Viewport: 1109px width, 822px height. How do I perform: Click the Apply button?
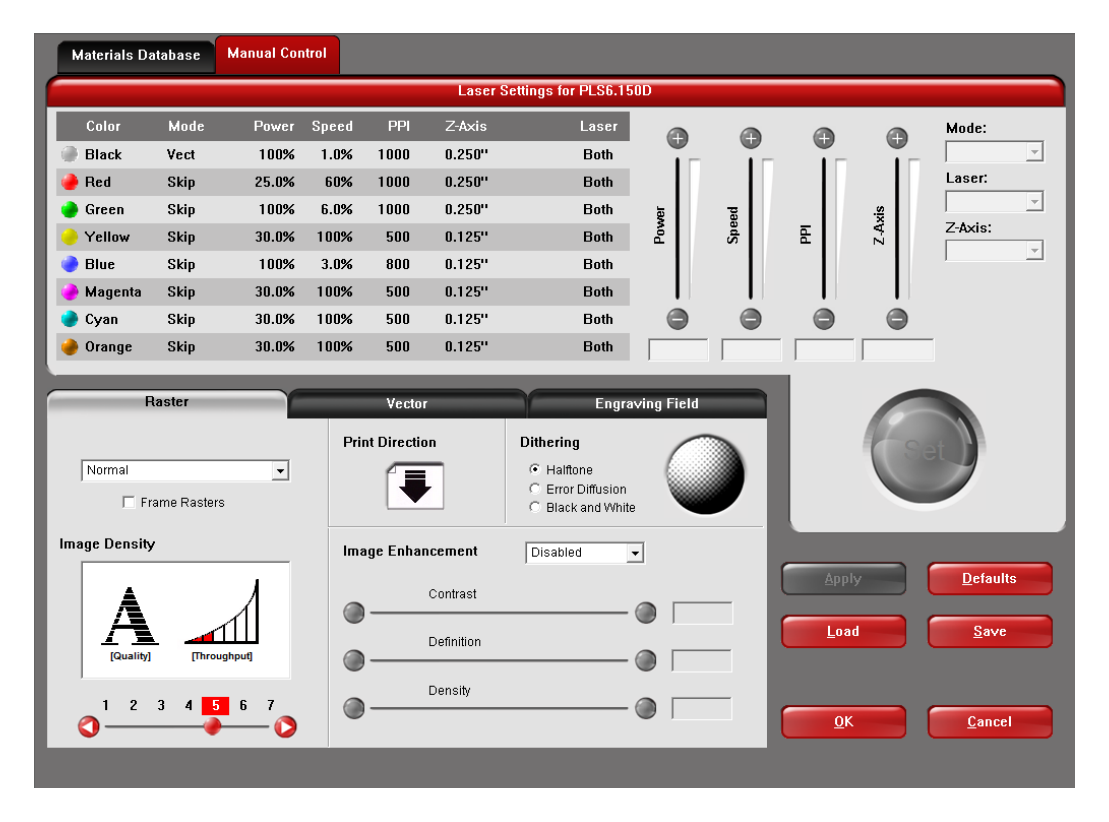point(843,579)
